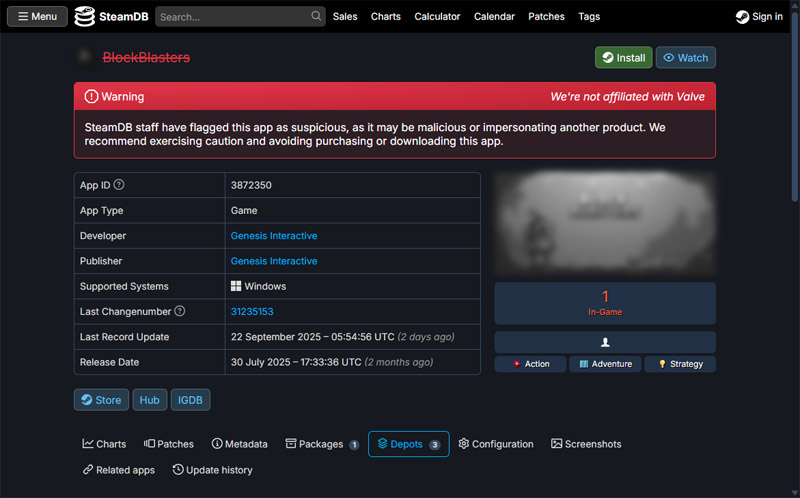Click the App ID help icon

click(119, 185)
